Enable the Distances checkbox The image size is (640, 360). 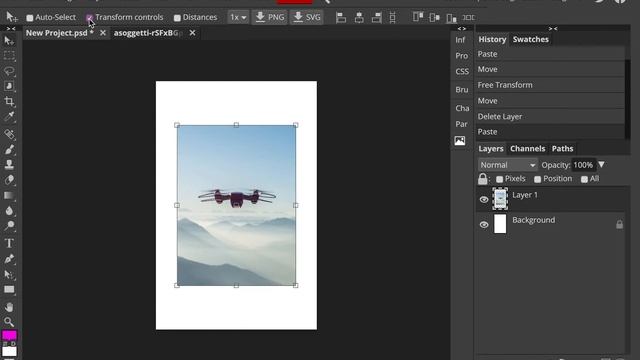[x=177, y=18]
